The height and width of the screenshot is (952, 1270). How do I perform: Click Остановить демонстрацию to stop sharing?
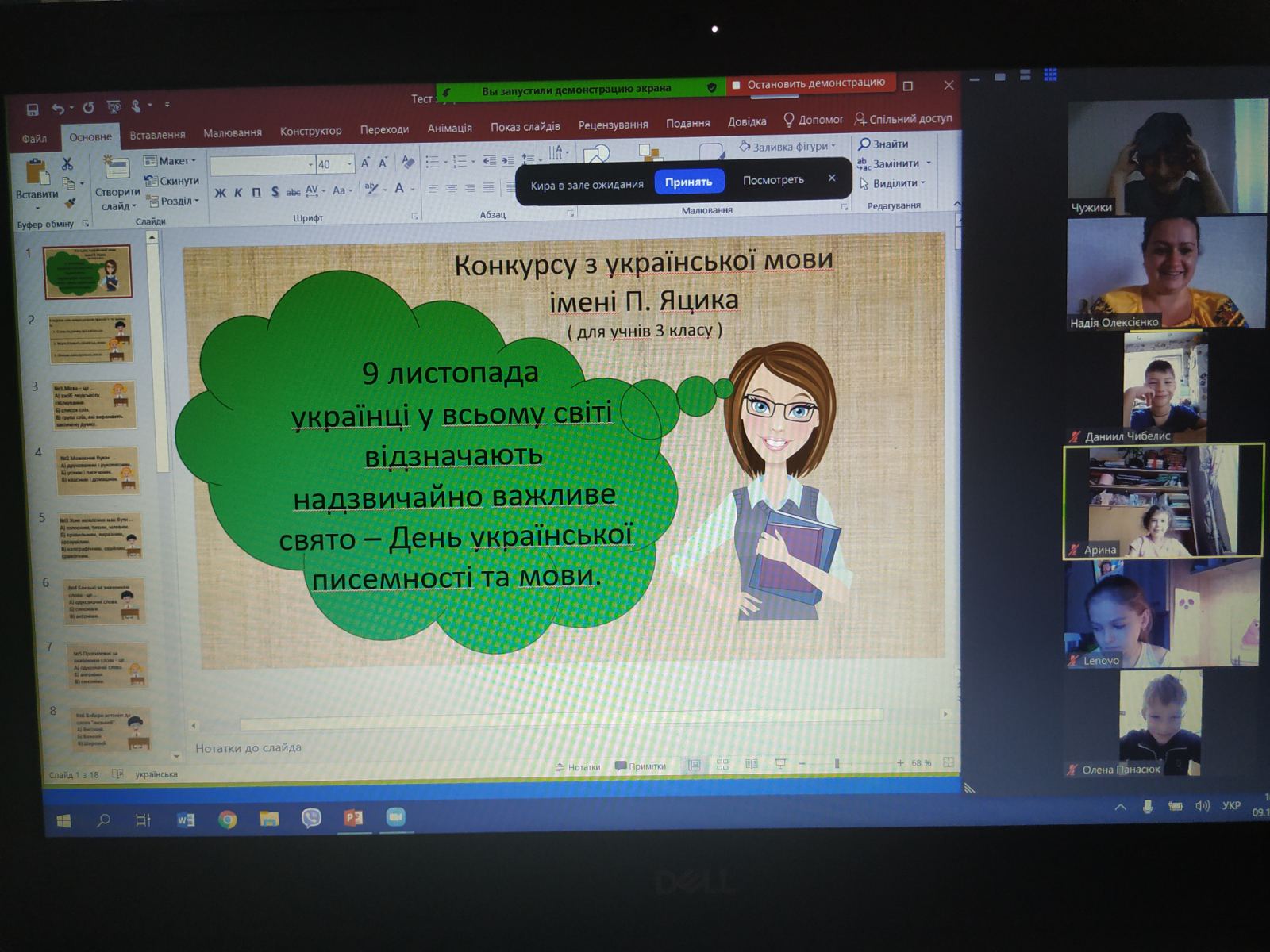(x=808, y=83)
